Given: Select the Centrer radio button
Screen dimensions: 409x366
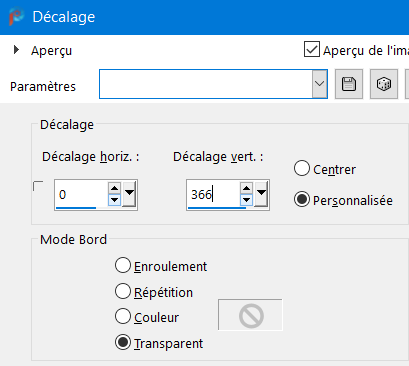Looking at the screenshot, I should pos(302,168).
